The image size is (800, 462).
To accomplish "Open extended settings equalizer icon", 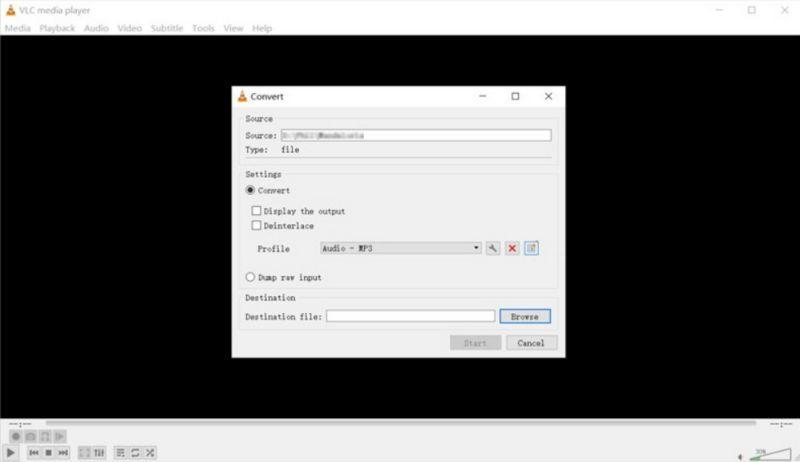I will point(99,452).
